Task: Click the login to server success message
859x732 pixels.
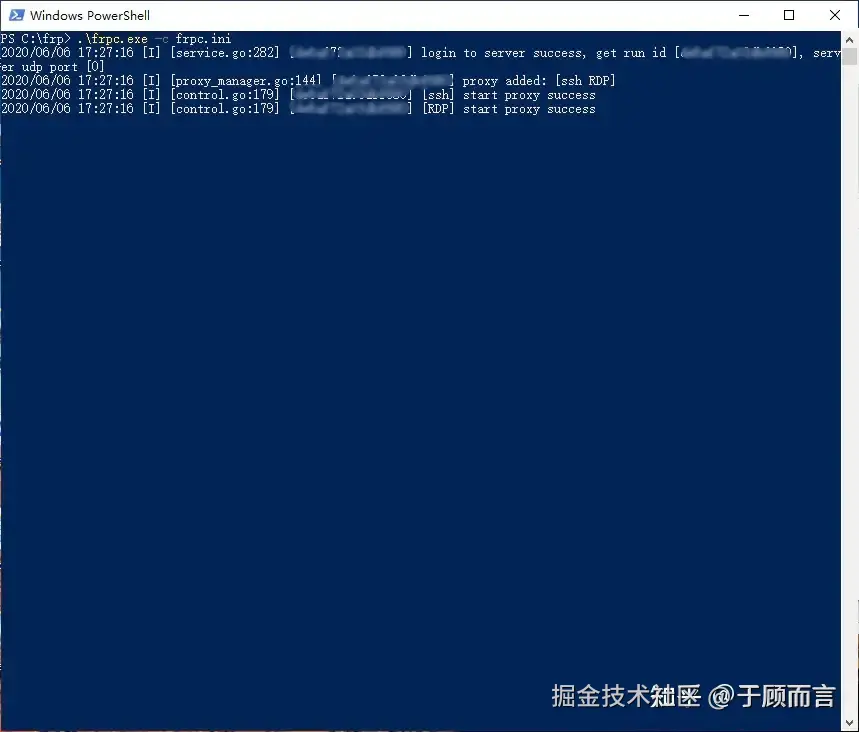Action: click(x=503, y=53)
